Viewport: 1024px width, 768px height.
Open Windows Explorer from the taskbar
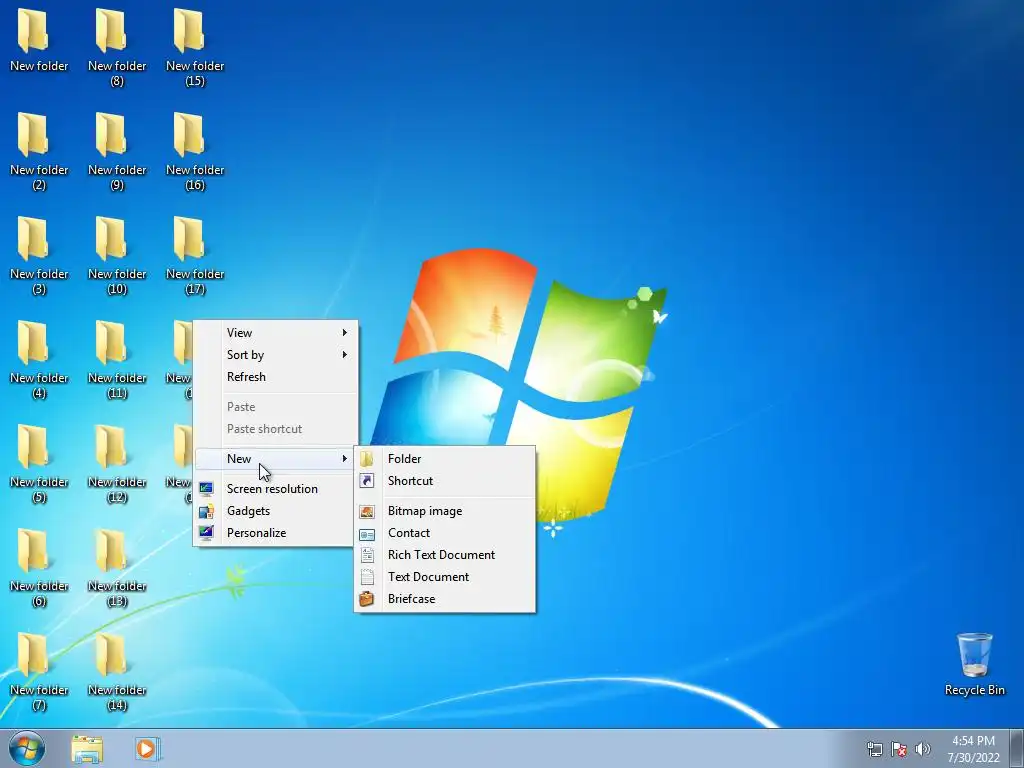(x=87, y=748)
